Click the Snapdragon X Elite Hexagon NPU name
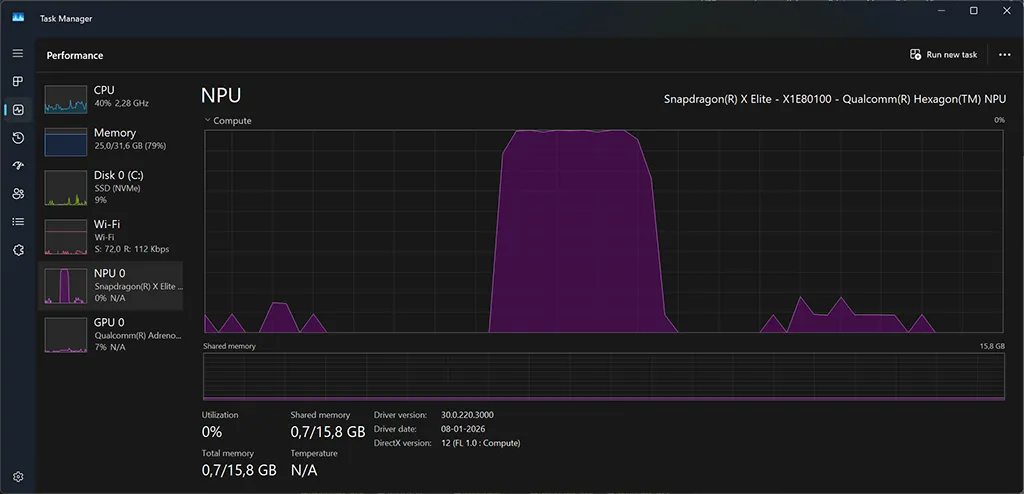Screen dimensions: 1024x494 (835, 99)
